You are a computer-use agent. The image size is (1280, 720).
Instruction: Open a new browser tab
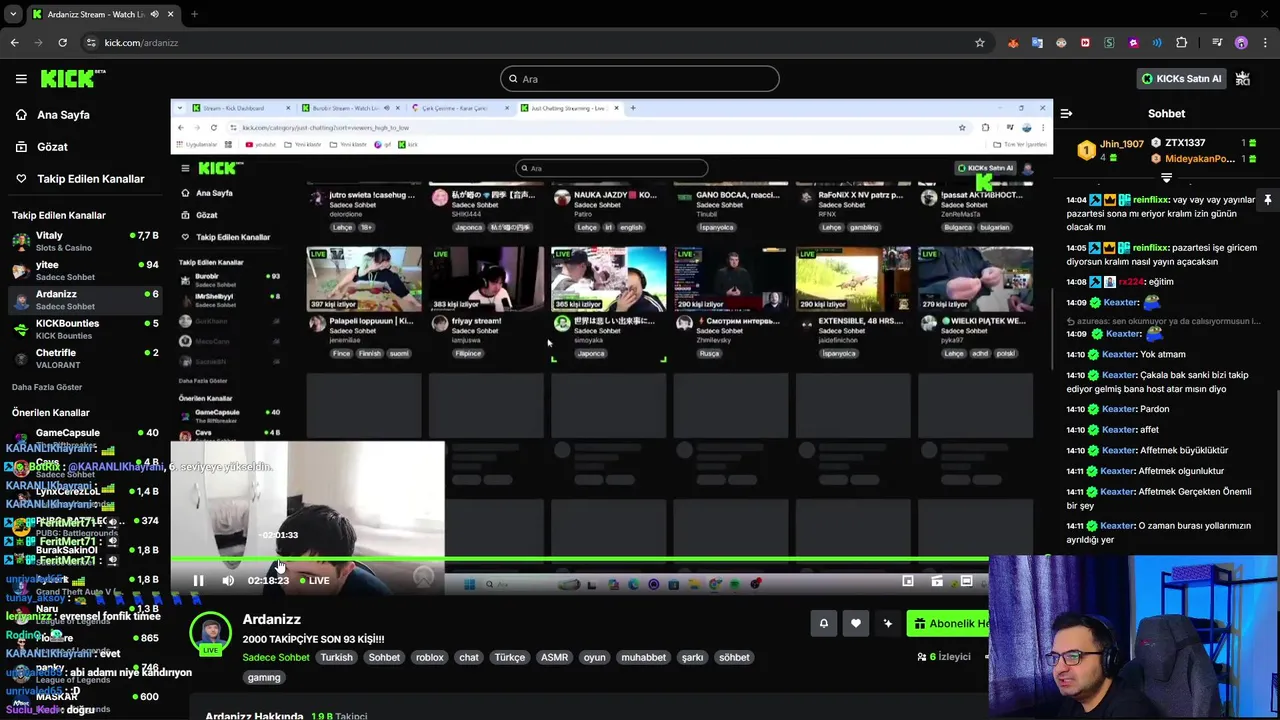(194, 14)
